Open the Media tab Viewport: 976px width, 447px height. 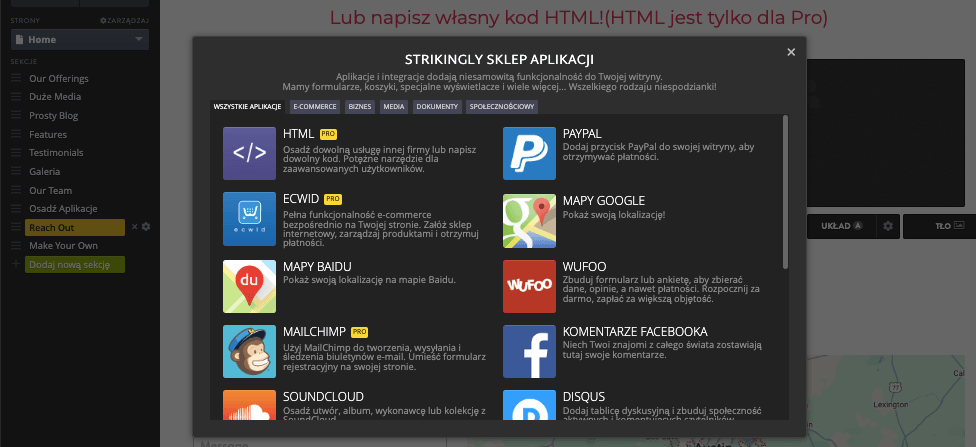coord(394,107)
